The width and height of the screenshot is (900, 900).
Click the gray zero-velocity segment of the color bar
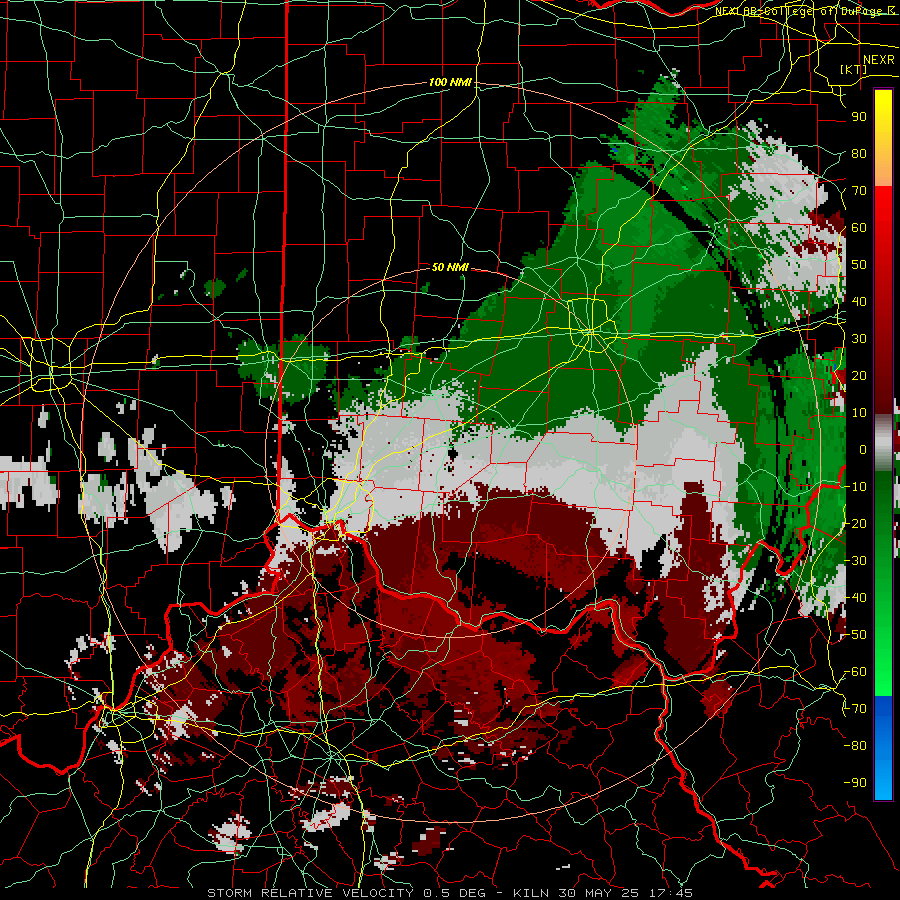[x=883, y=443]
